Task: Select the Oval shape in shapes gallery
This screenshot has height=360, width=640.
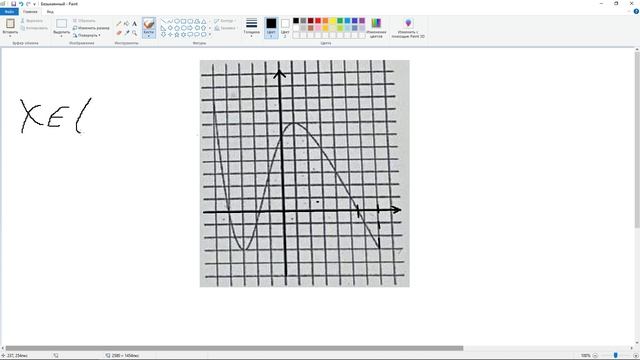Action: (177, 21)
